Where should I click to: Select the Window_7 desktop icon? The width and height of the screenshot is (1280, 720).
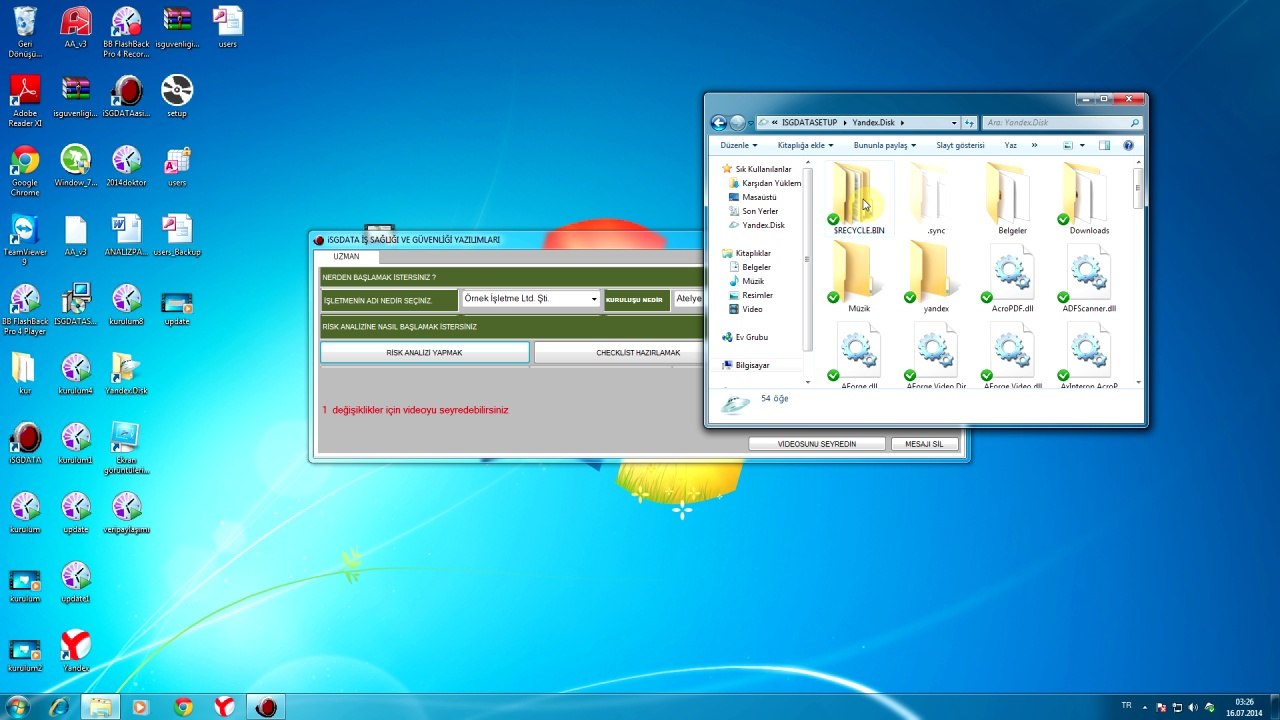point(76,166)
